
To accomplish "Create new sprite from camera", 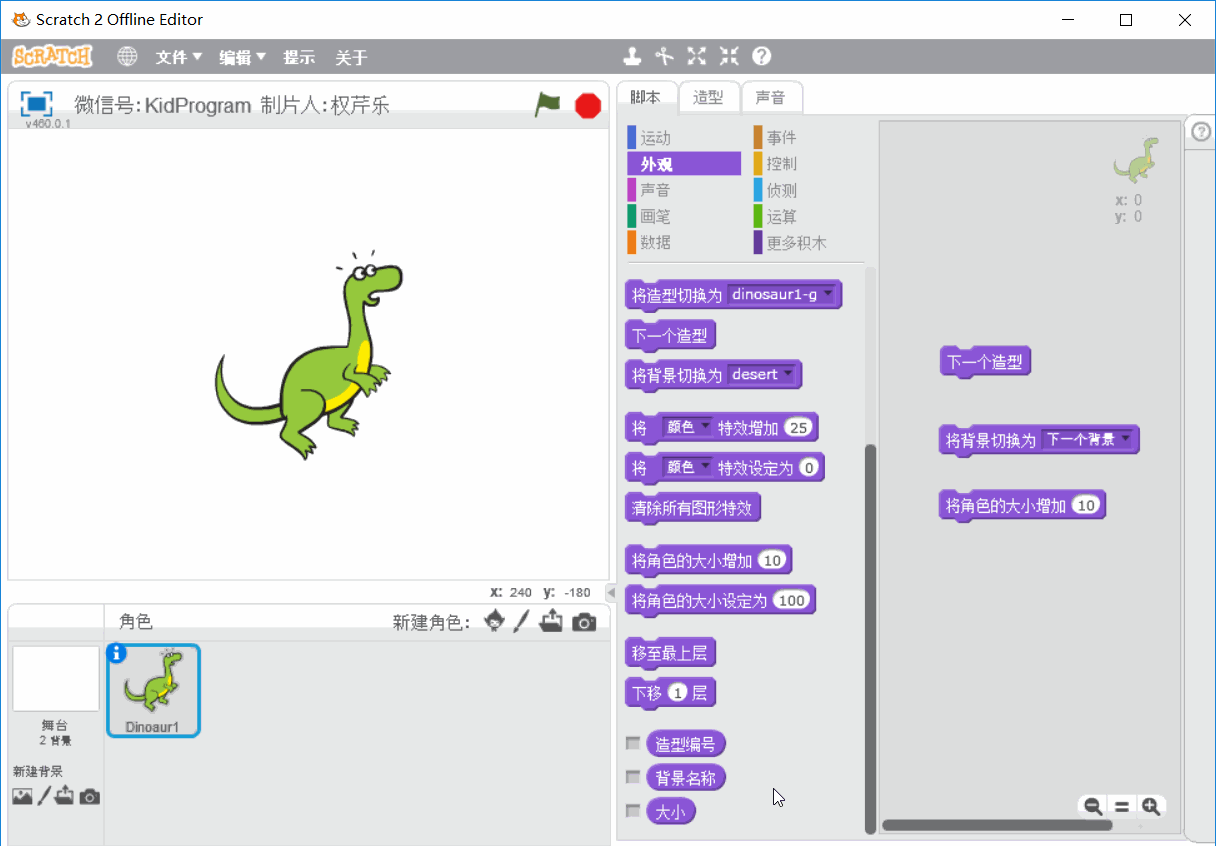I will pos(584,622).
